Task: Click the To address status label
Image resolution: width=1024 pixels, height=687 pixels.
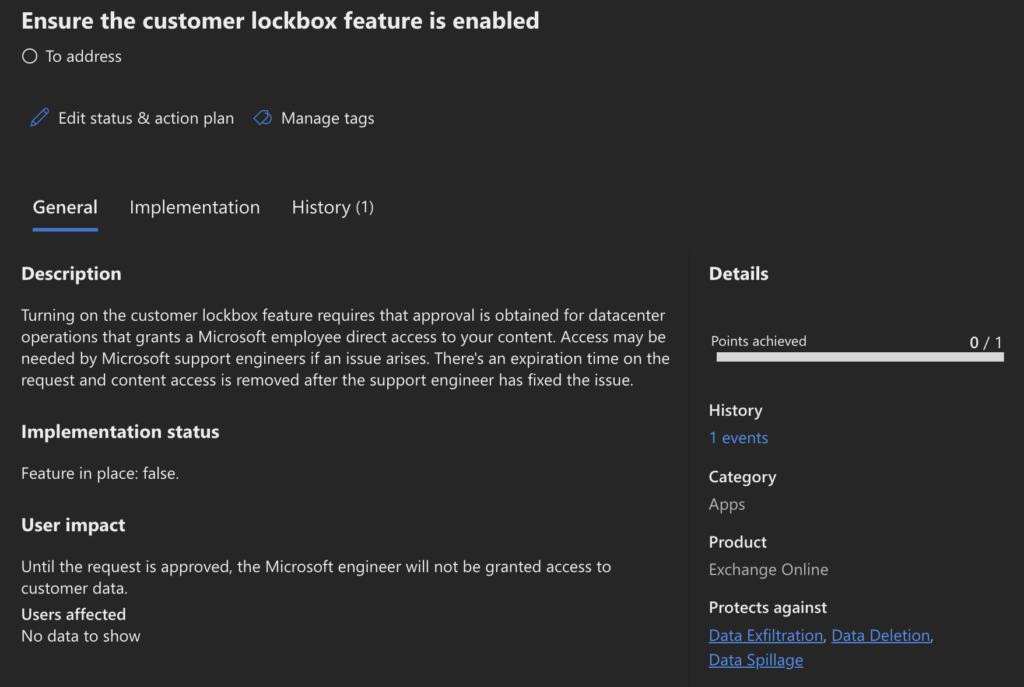Action: tap(83, 57)
